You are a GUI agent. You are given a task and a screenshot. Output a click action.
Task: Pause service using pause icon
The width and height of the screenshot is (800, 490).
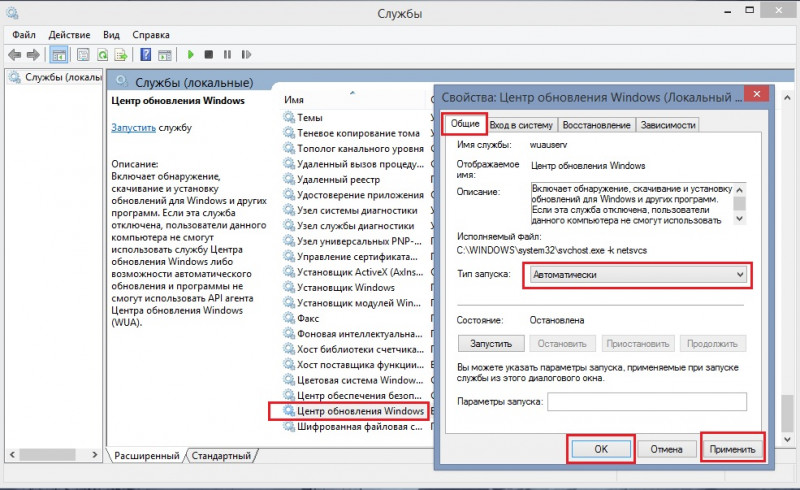point(227,55)
